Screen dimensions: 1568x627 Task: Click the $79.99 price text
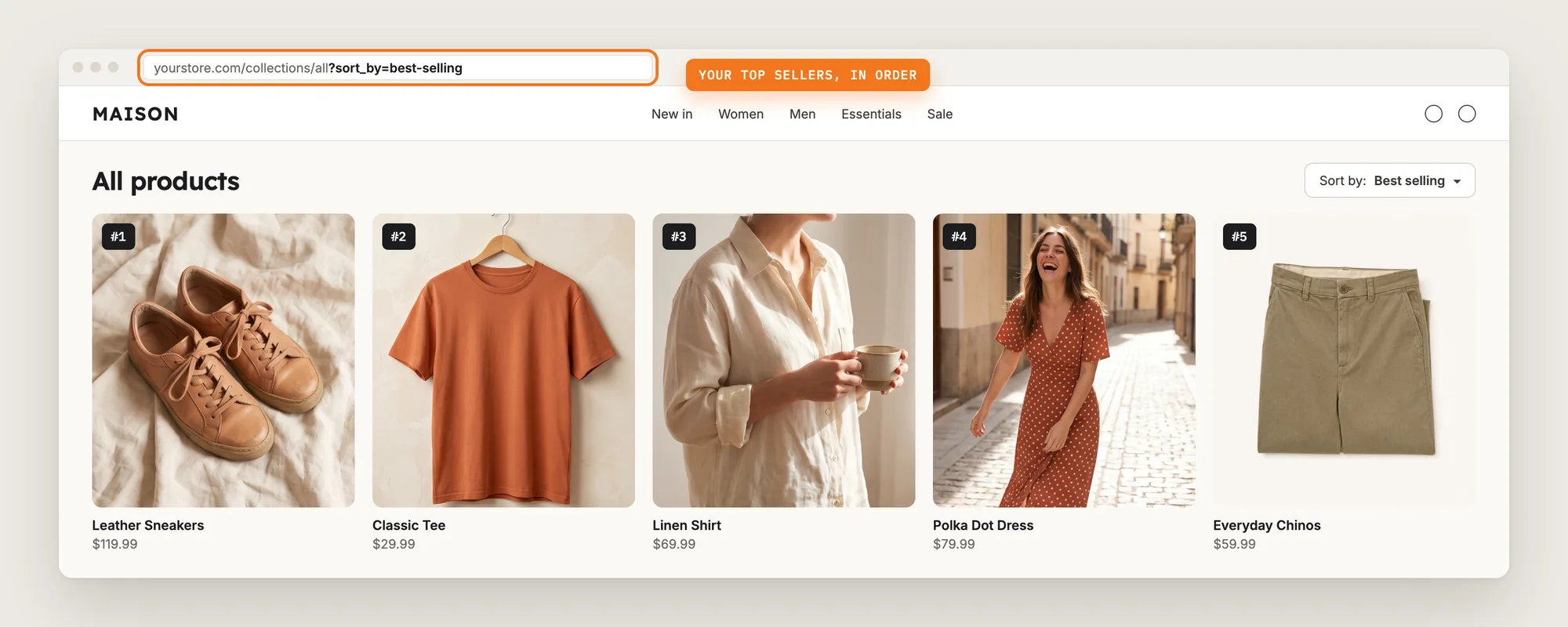point(954,544)
